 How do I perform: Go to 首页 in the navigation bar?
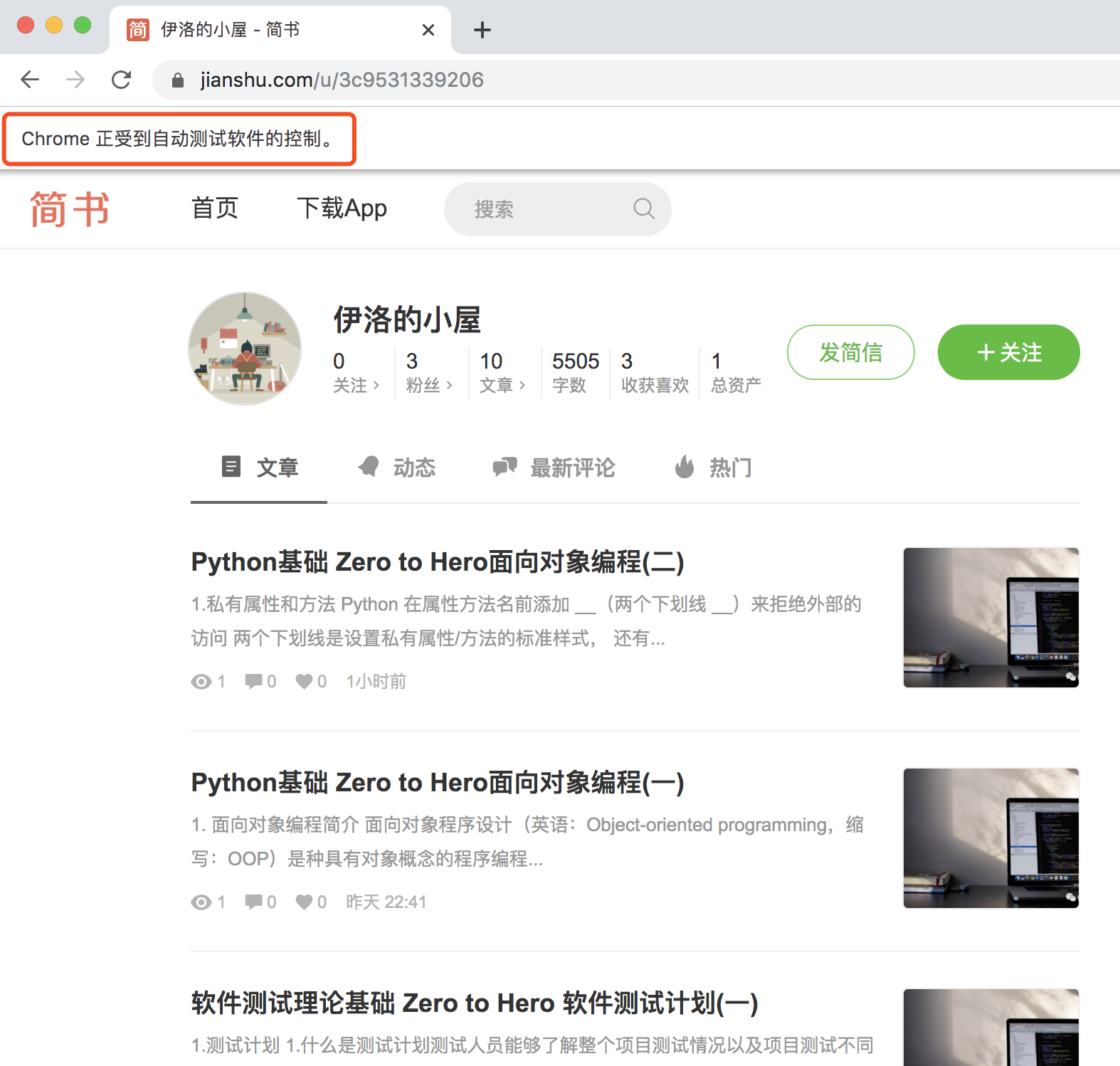tap(215, 209)
